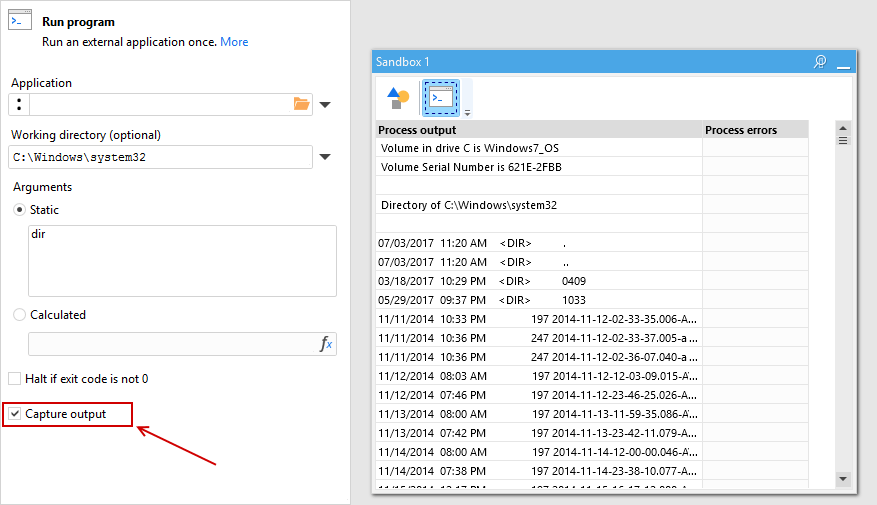Toggle Halt if exit code is not 0
Screen dimensions: 877x505
(x=15, y=379)
